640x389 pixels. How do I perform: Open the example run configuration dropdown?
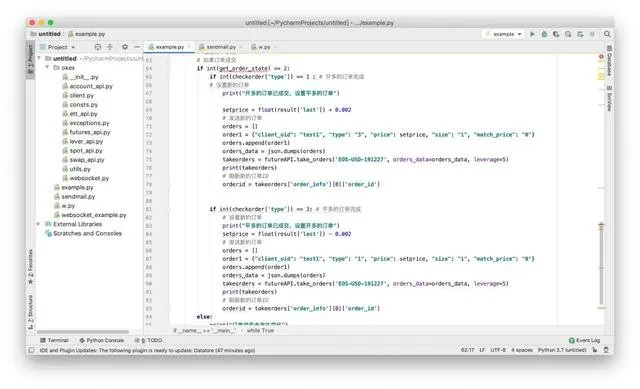503,34
